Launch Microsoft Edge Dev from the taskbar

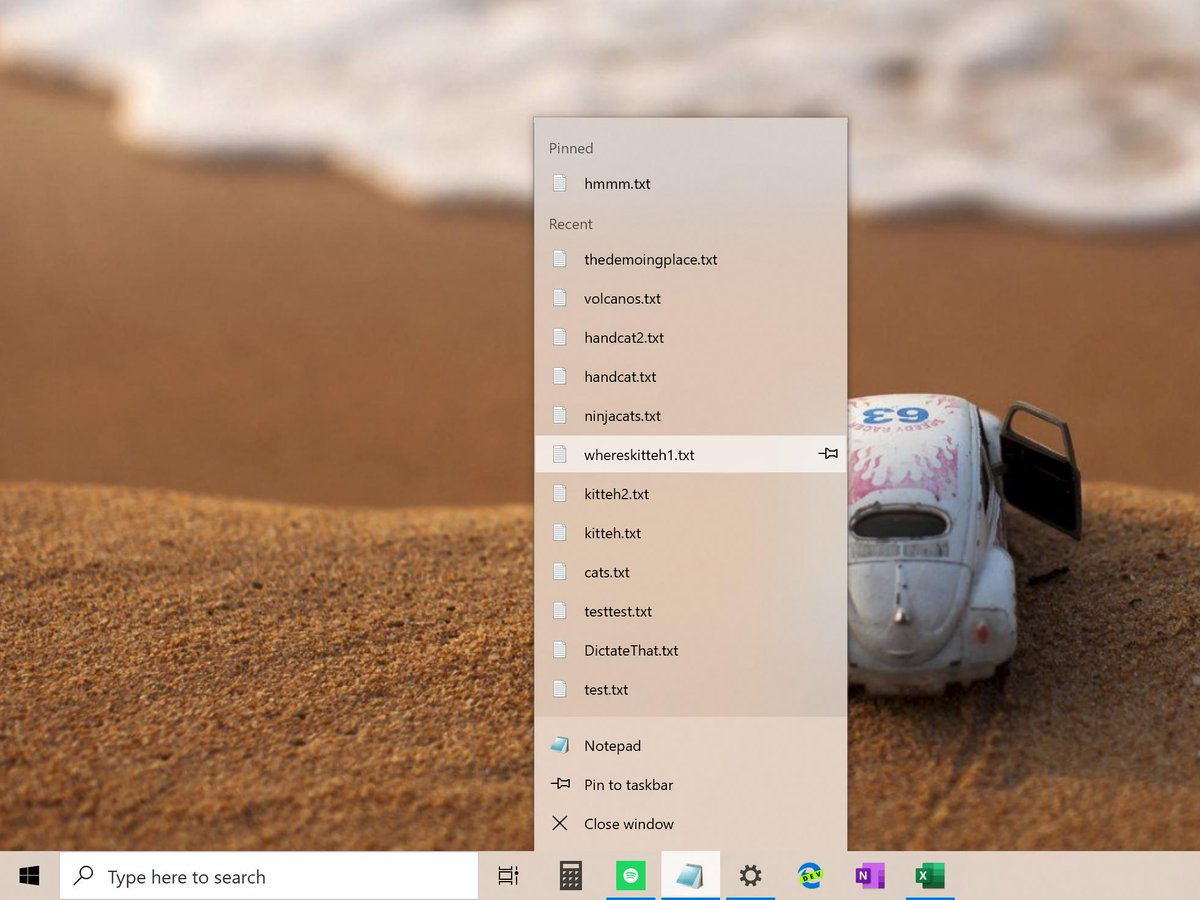(810, 874)
